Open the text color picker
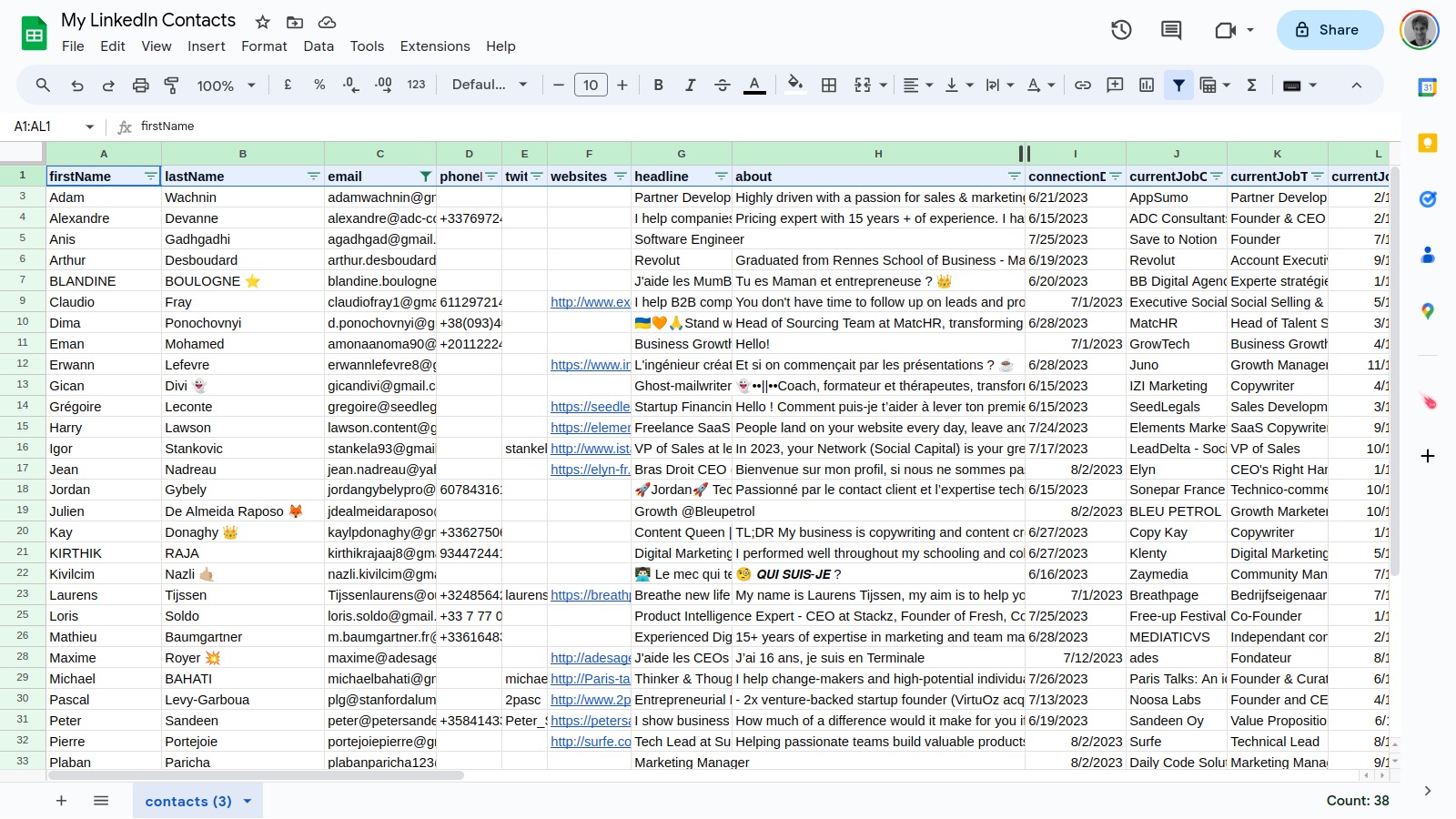The height and width of the screenshot is (819, 1456). (754, 85)
